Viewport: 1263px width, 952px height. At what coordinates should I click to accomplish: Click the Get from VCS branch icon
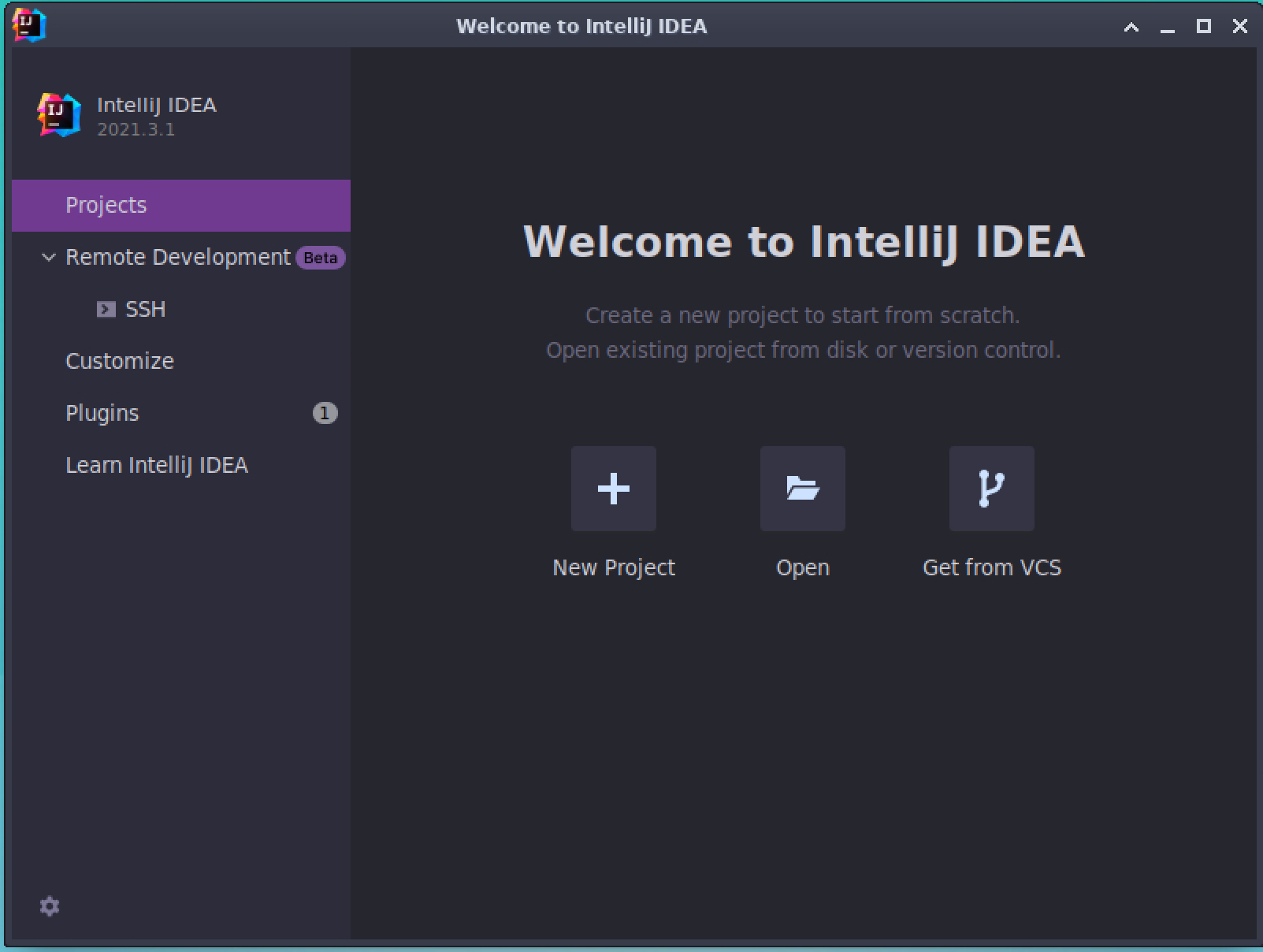pyautogui.click(x=992, y=489)
